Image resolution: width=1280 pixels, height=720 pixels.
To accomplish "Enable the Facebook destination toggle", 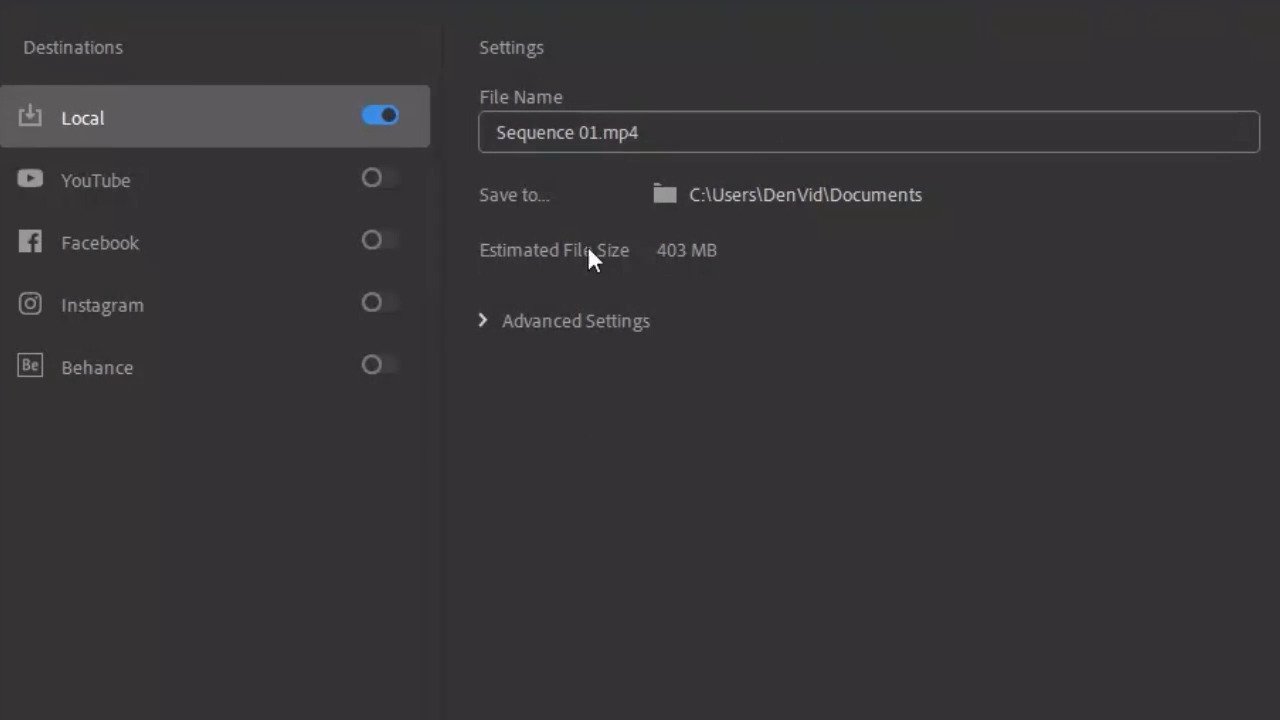I will [380, 240].
